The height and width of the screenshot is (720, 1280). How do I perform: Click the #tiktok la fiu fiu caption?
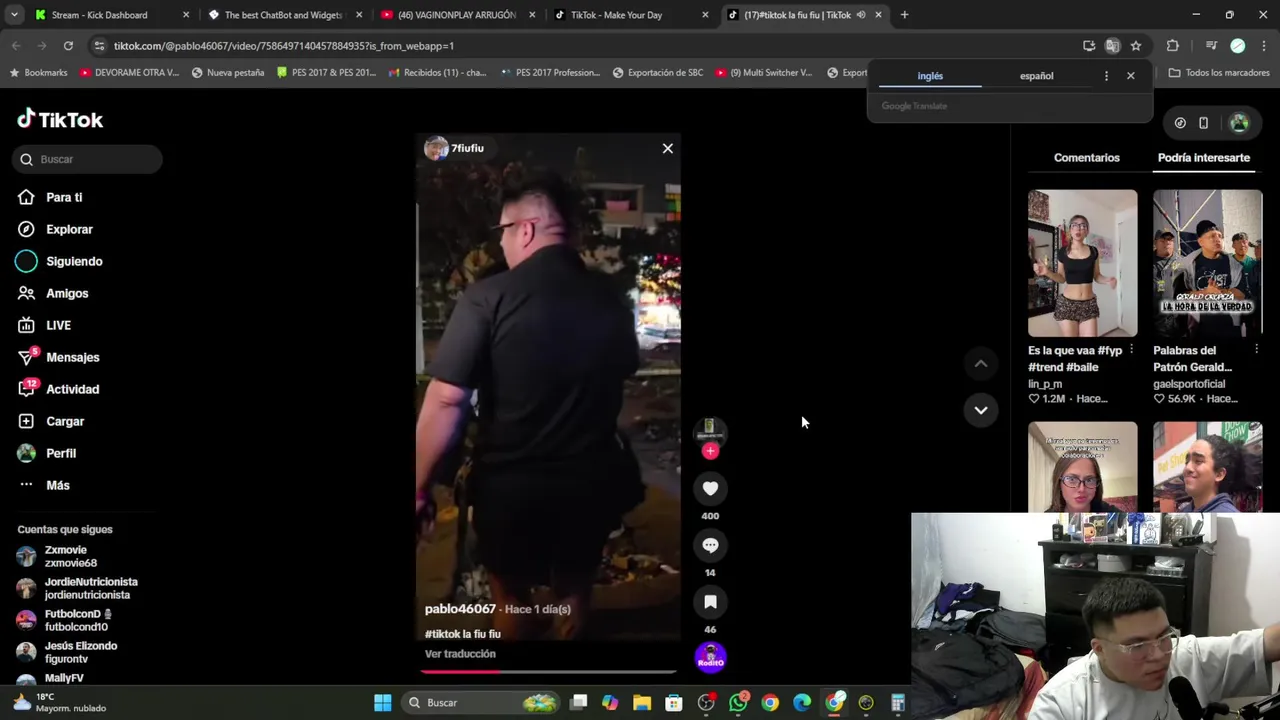[x=462, y=634]
